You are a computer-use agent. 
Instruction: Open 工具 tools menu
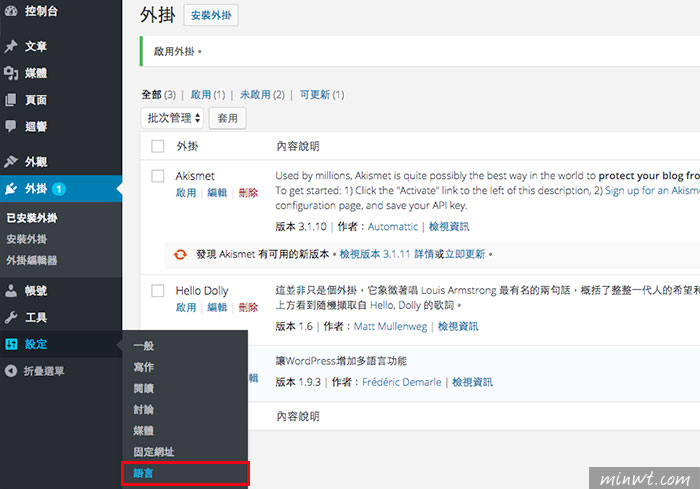36,318
